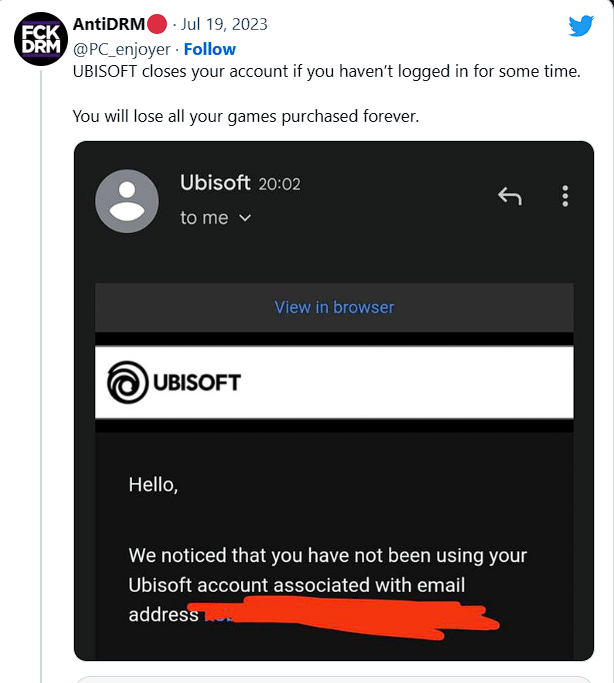Screen dimensions: 614x683
Task: Click the Twitter bird logo
Action: click(581, 26)
